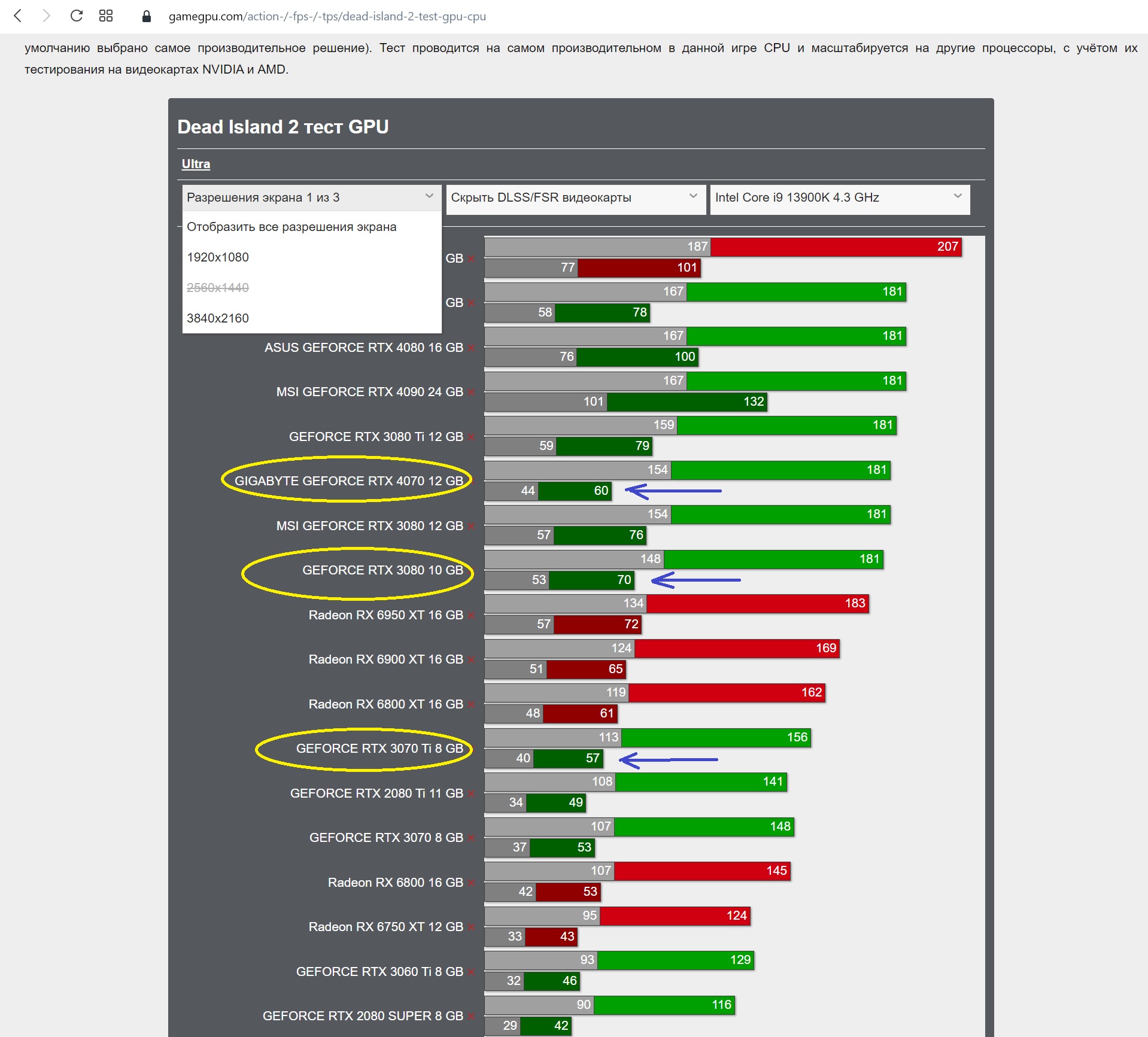Click the green bar showing 129 fps
The height and width of the screenshot is (1037, 1148).
(676, 960)
